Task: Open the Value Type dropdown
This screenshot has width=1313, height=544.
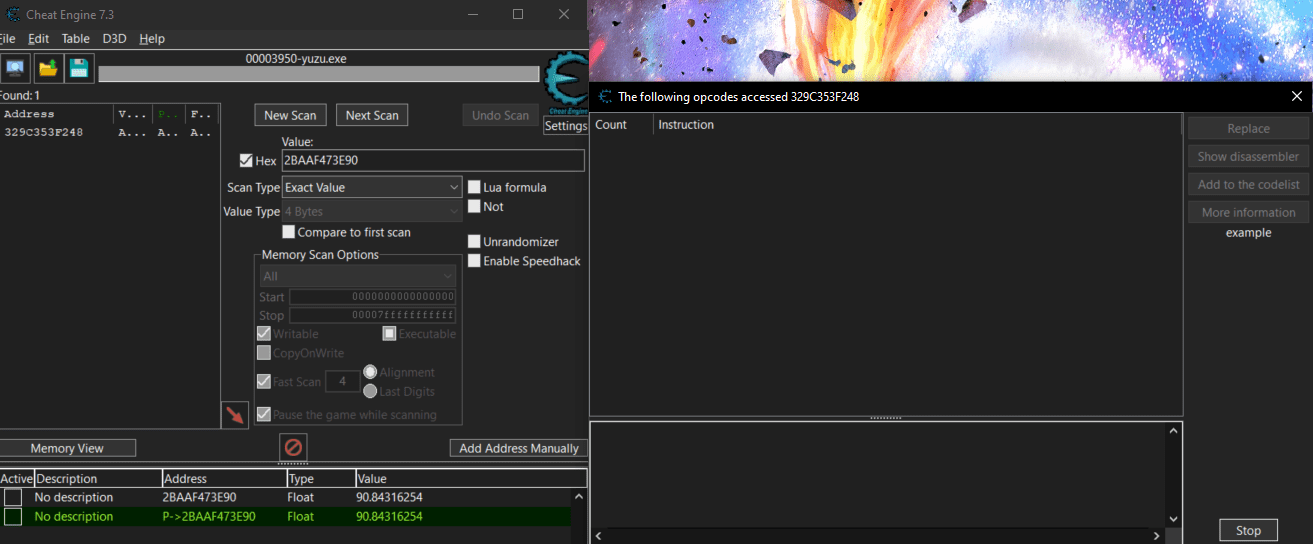Action: [372, 212]
